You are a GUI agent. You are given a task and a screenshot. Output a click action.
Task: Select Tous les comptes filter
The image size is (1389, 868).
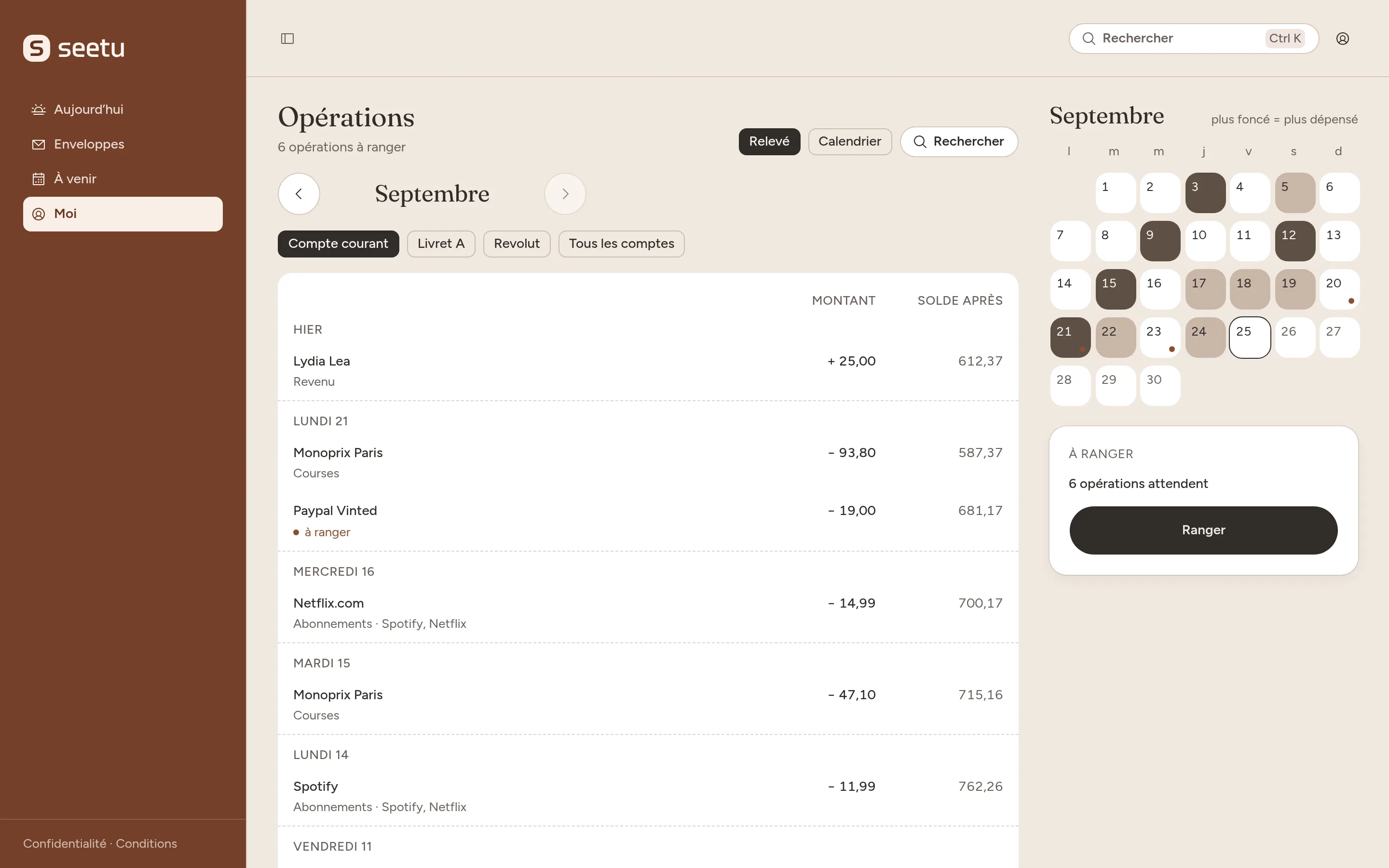(x=621, y=244)
